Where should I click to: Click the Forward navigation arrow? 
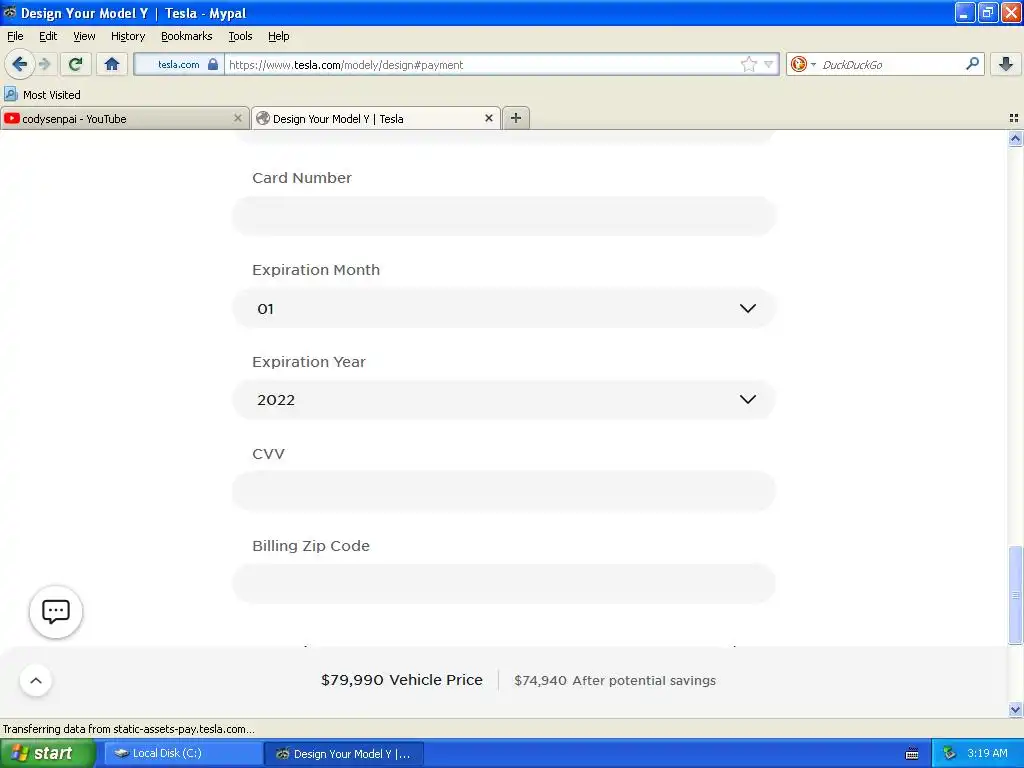tap(45, 64)
